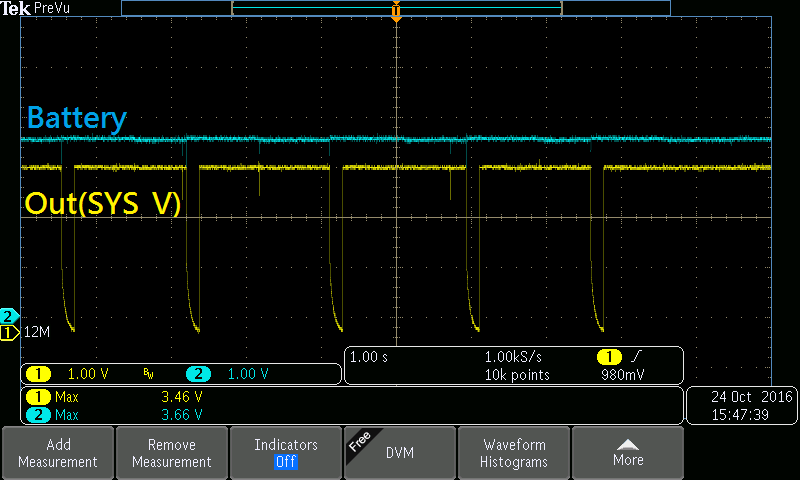Select Remove Measurement button

tap(172, 453)
